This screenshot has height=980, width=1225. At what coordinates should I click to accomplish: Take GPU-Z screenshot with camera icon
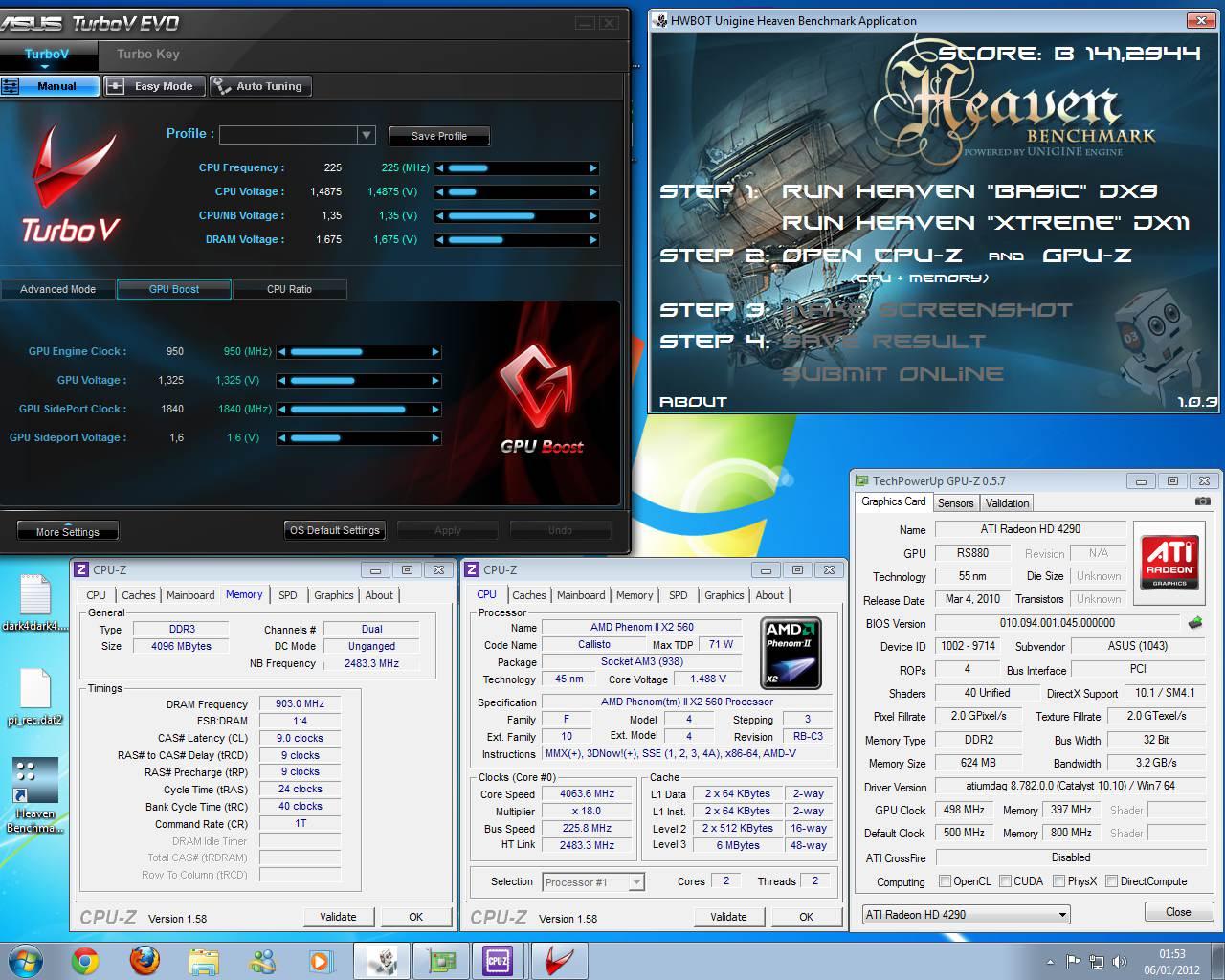click(1202, 501)
